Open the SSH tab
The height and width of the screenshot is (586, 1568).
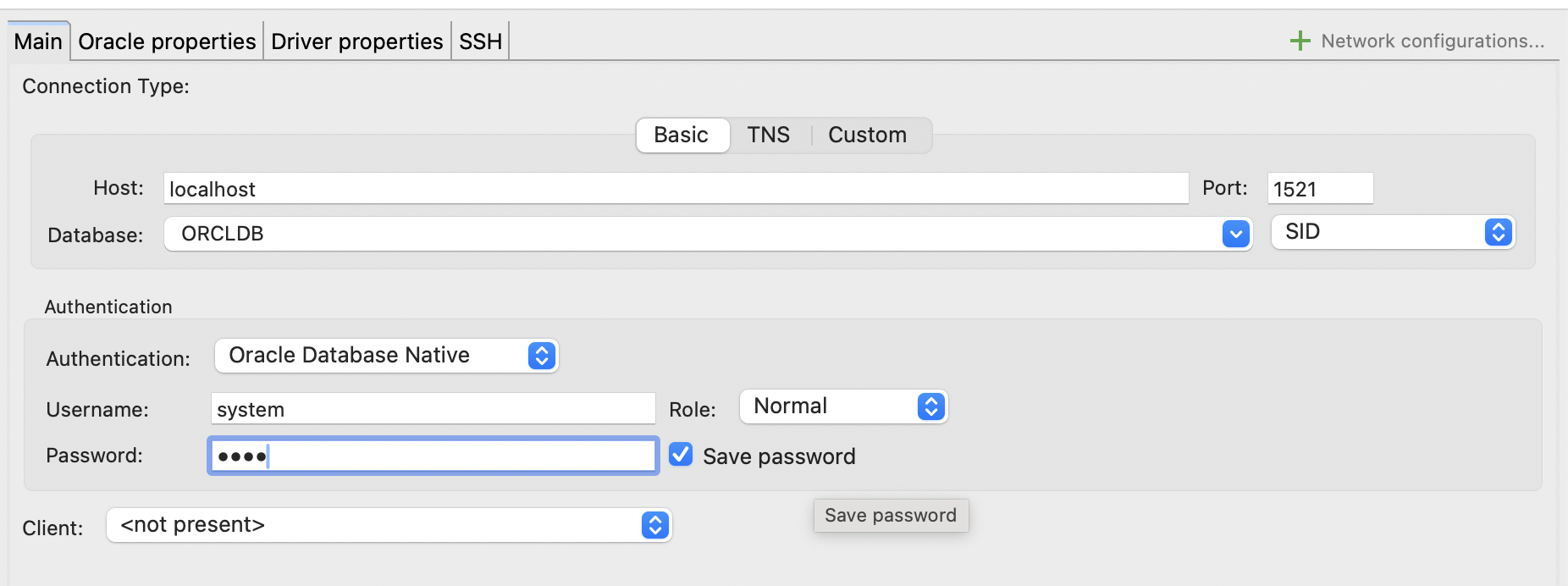pyautogui.click(x=481, y=41)
